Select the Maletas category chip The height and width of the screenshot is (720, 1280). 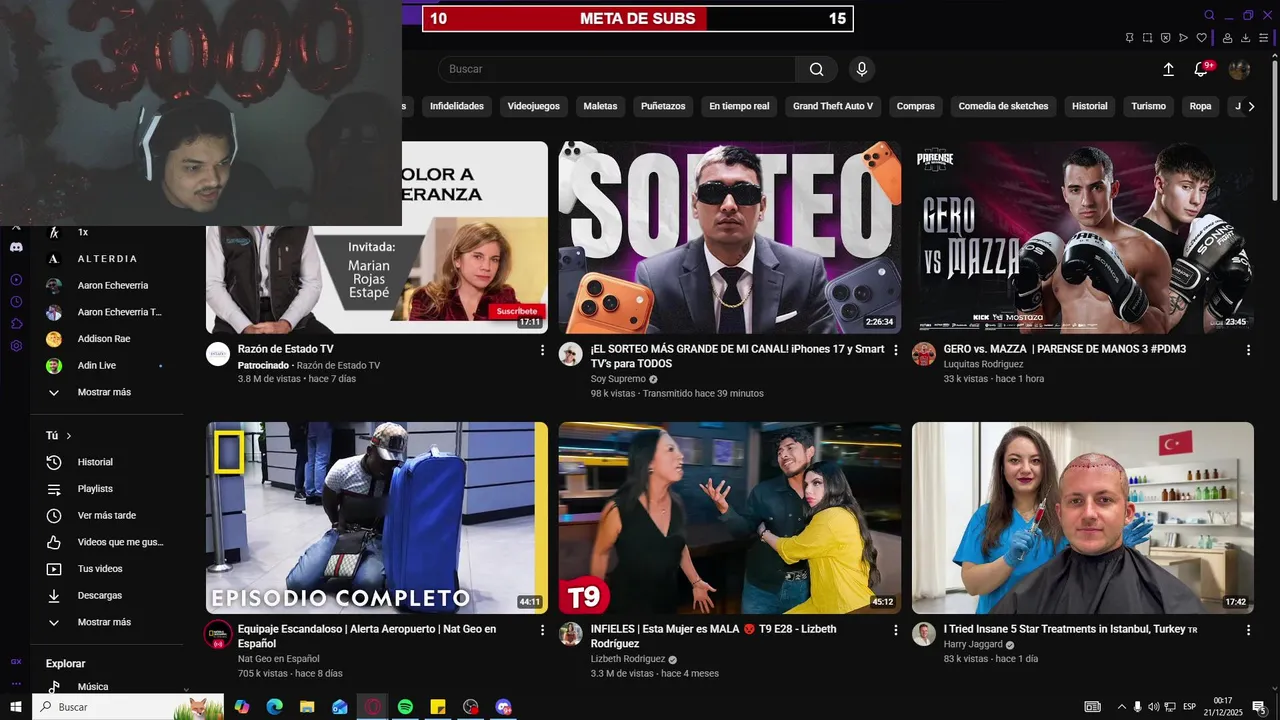[x=601, y=106]
